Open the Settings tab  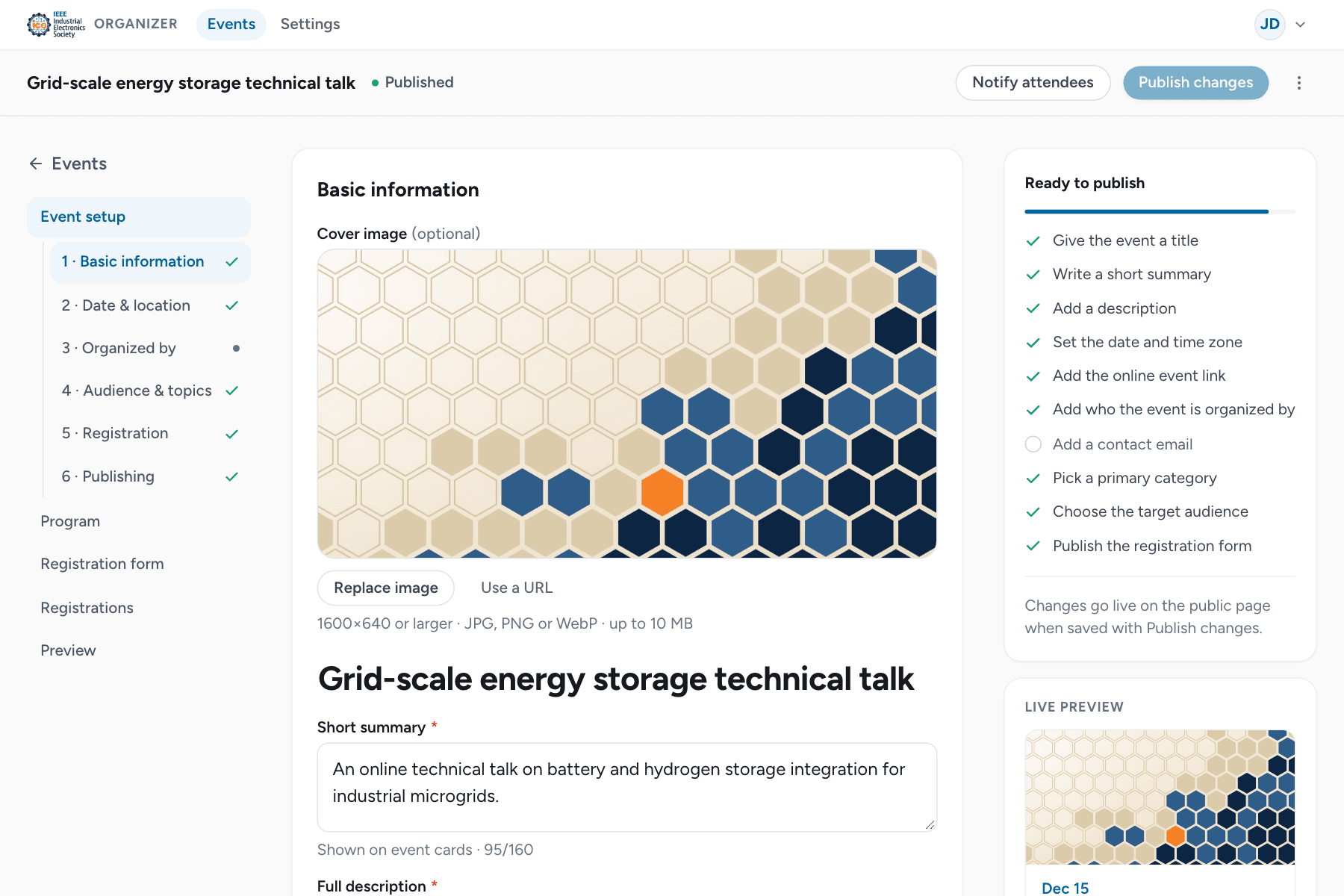pos(310,24)
